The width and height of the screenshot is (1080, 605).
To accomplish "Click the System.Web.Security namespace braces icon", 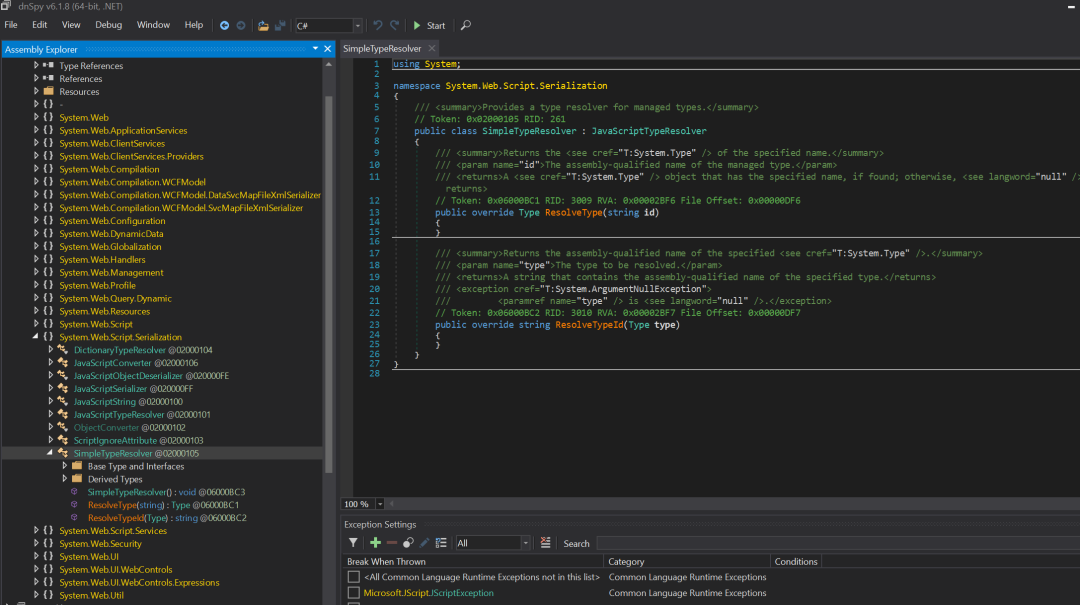I will [48, 544].
